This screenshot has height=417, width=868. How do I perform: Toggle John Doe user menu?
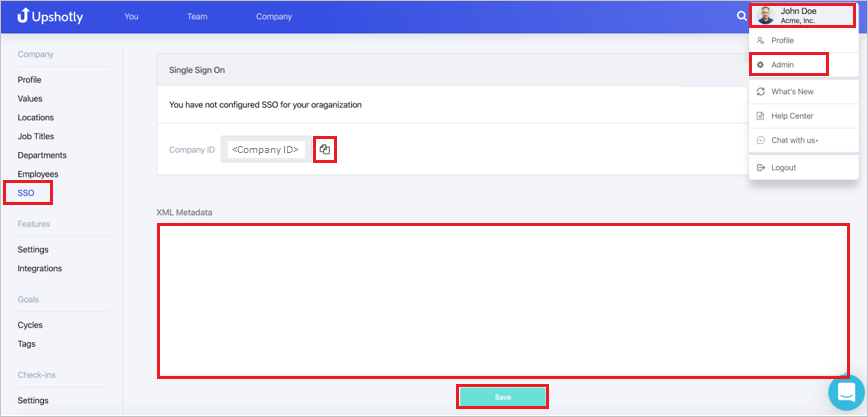[x=804, y=16]
